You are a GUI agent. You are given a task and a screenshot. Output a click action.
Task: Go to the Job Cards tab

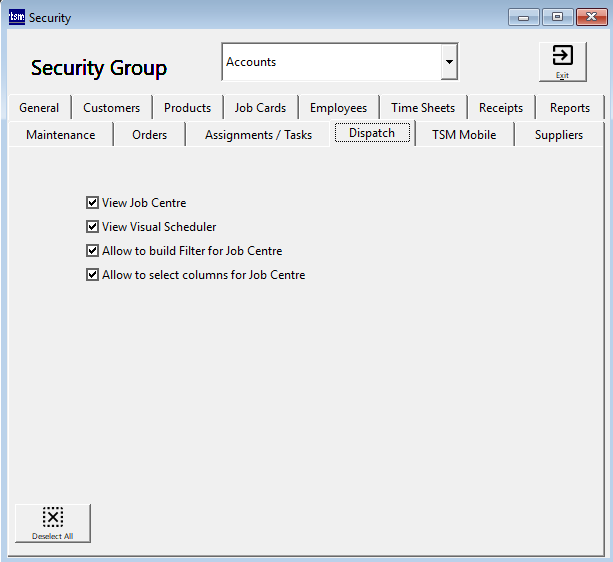[x=260, y=108]
